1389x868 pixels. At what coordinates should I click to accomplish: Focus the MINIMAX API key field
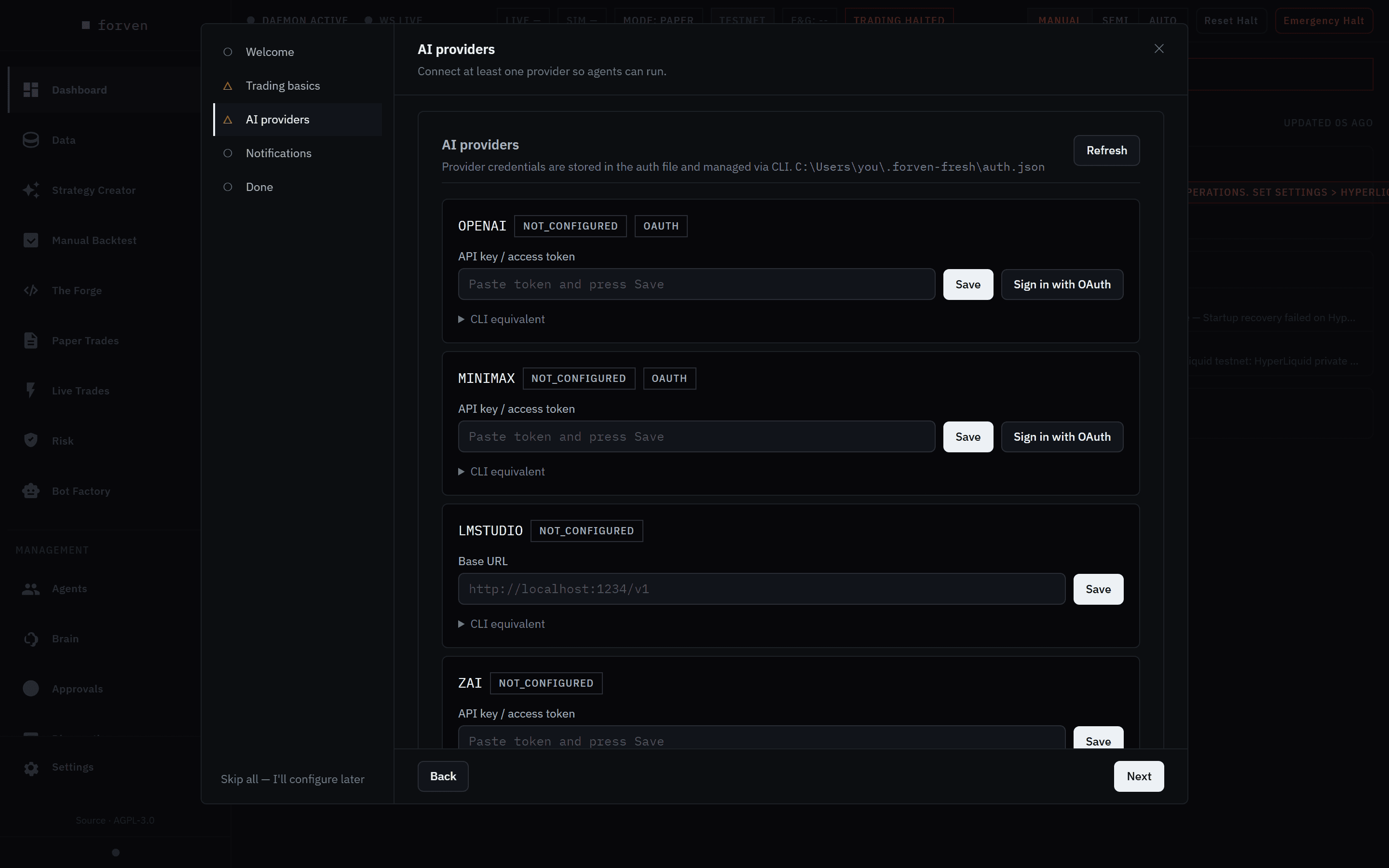[696, 437]
